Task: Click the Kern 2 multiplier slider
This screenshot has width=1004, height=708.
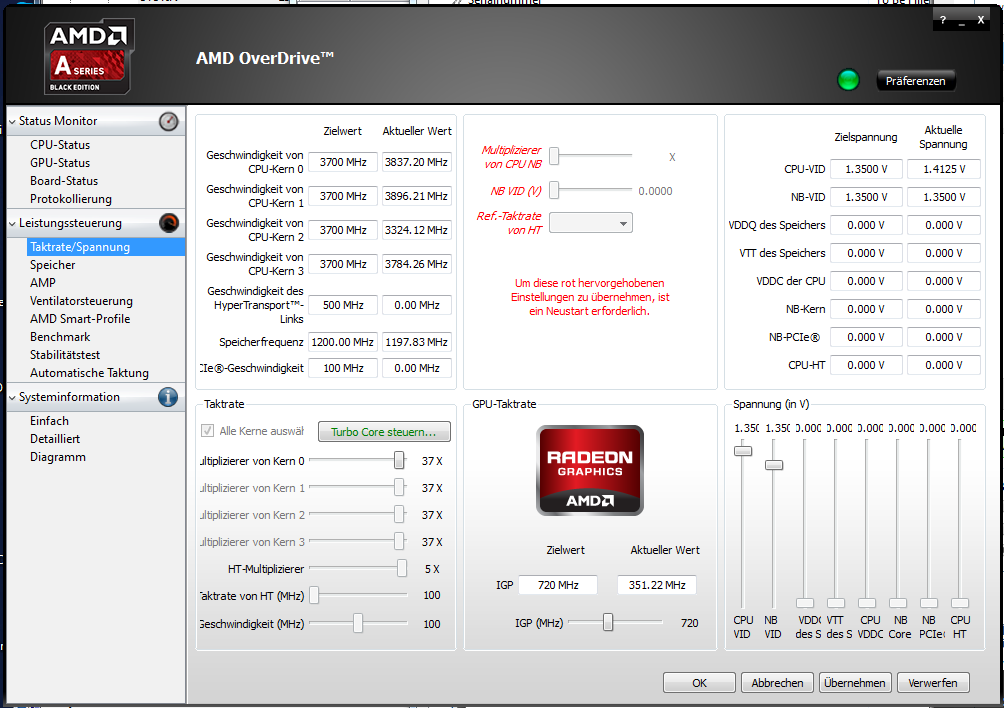Action: [399, 514]
